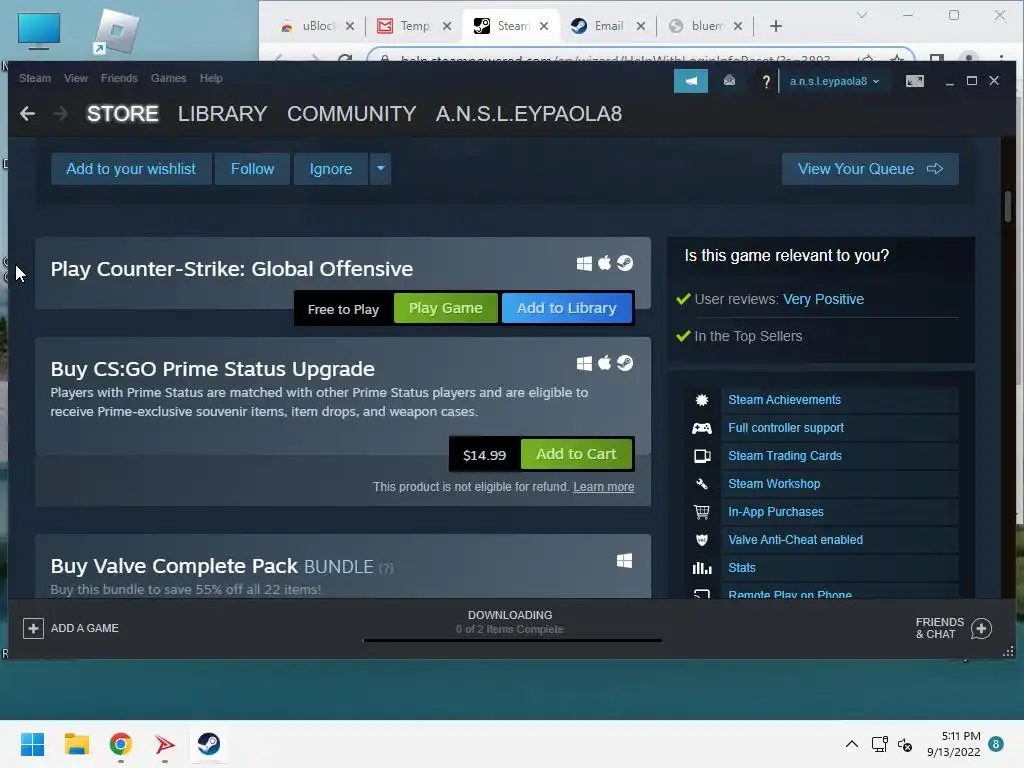Open the View menu
The image size is (1024, 768).
pyautogui.click(x=76, y=78)
